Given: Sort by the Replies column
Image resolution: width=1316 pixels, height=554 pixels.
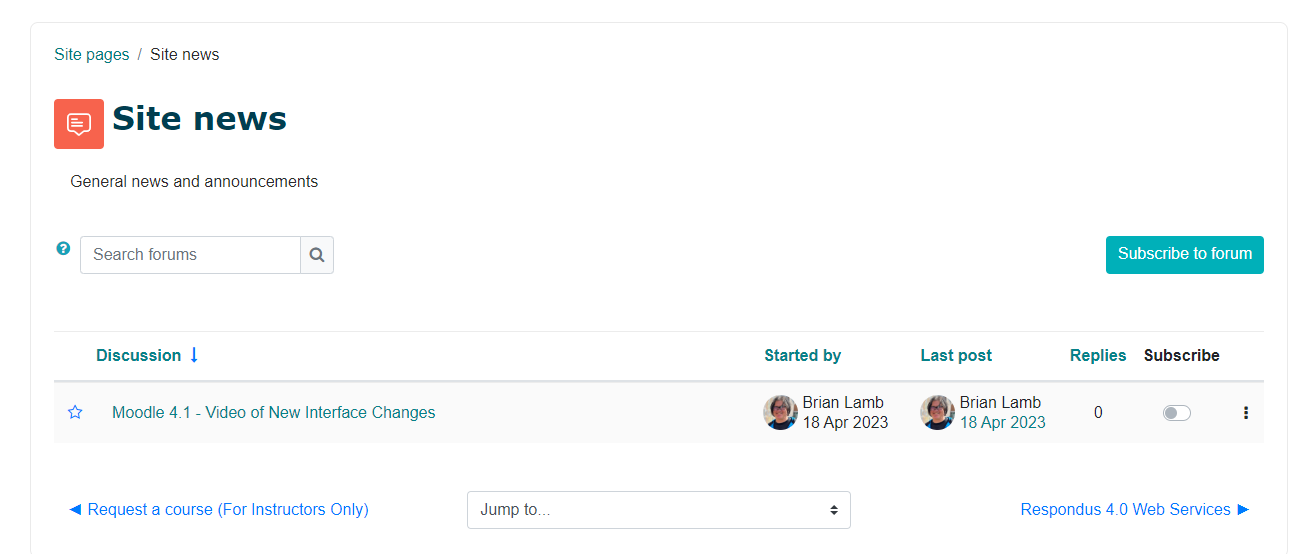Looking at the screenshot, I should 1098,355.
